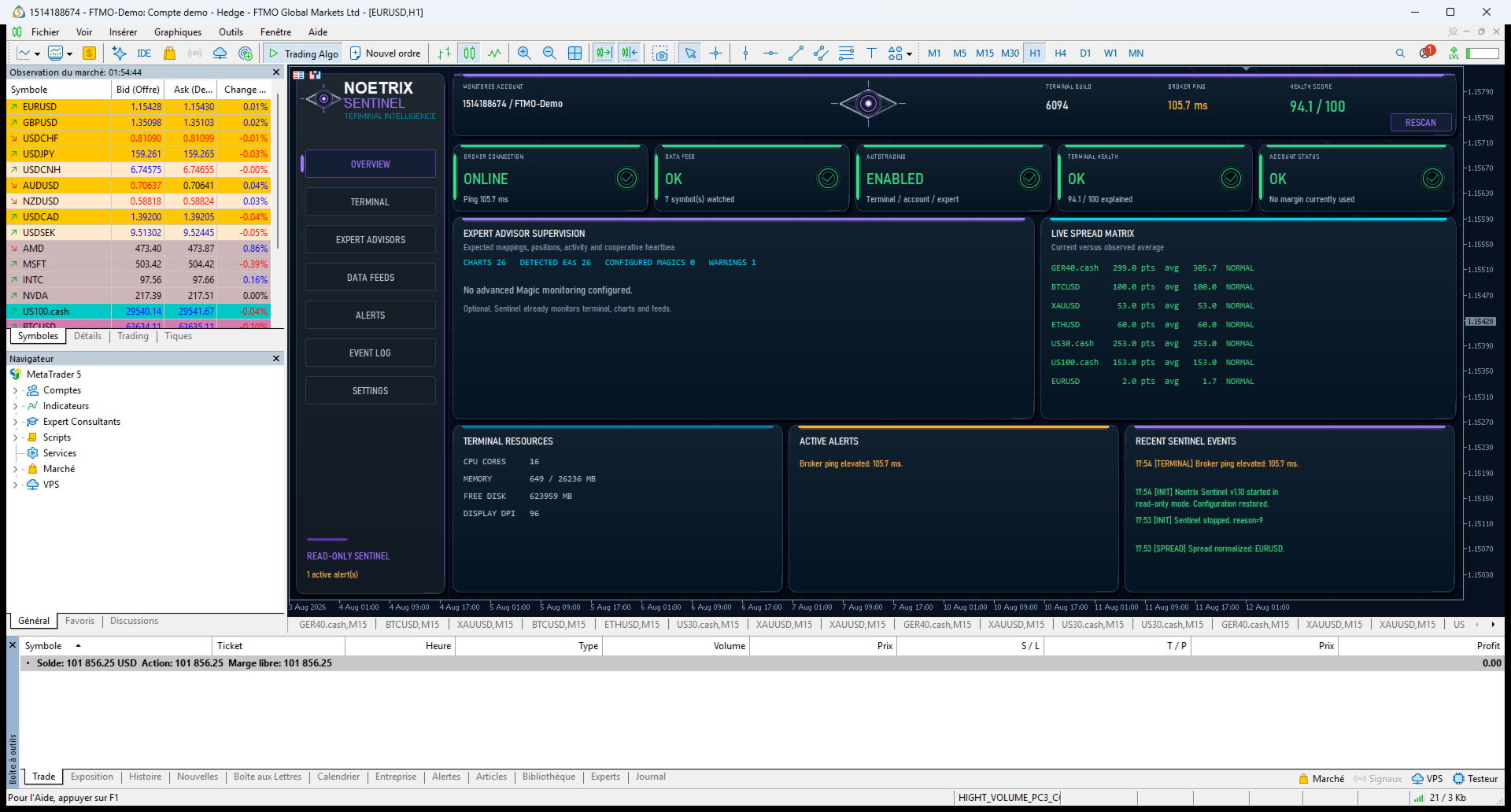Insert Fibonacci retracement lines tool
The width and height of the screenshot is (1511, 812).
pyautogui.click(x=846, y=54)
